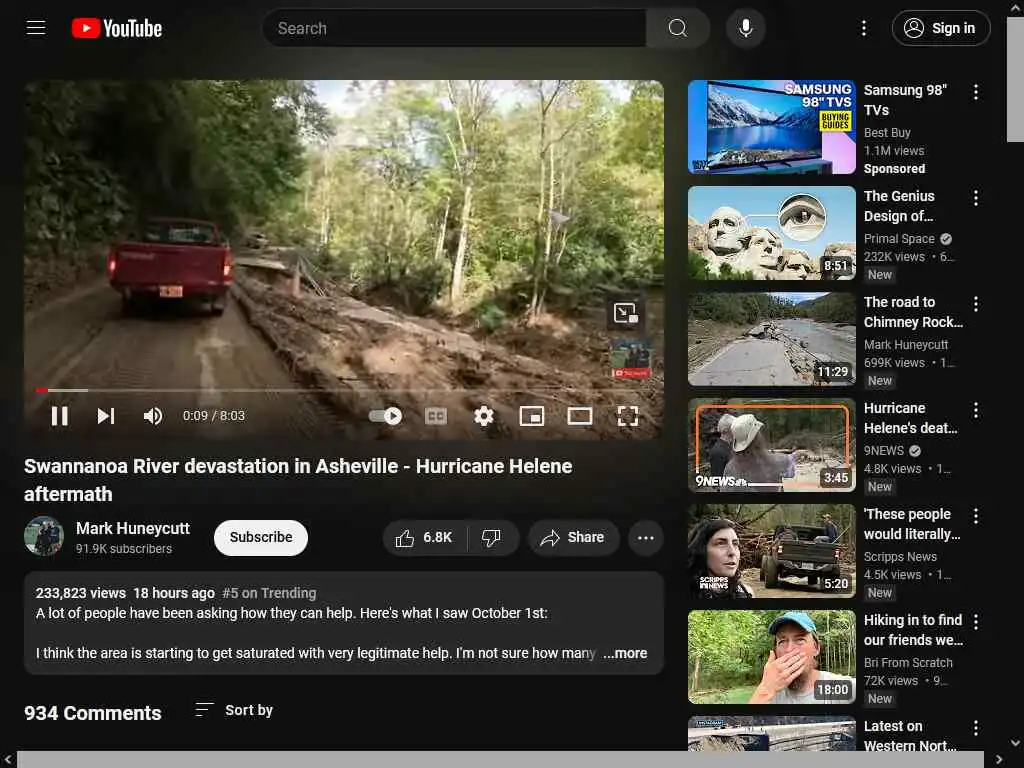Open the Hurricane Helene's deat... 9NEWS thumbnail

coord(771,445)
